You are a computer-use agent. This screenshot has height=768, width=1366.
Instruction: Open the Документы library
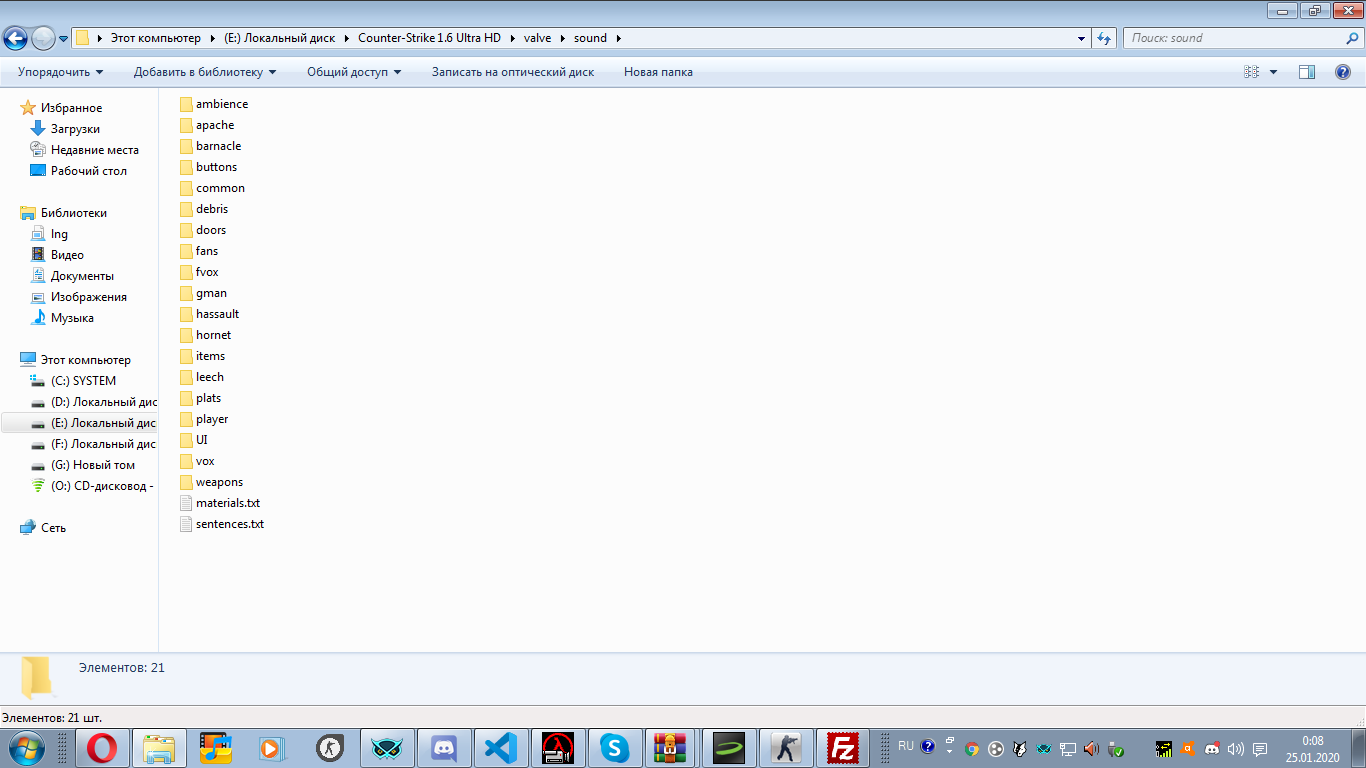point(82,276)
